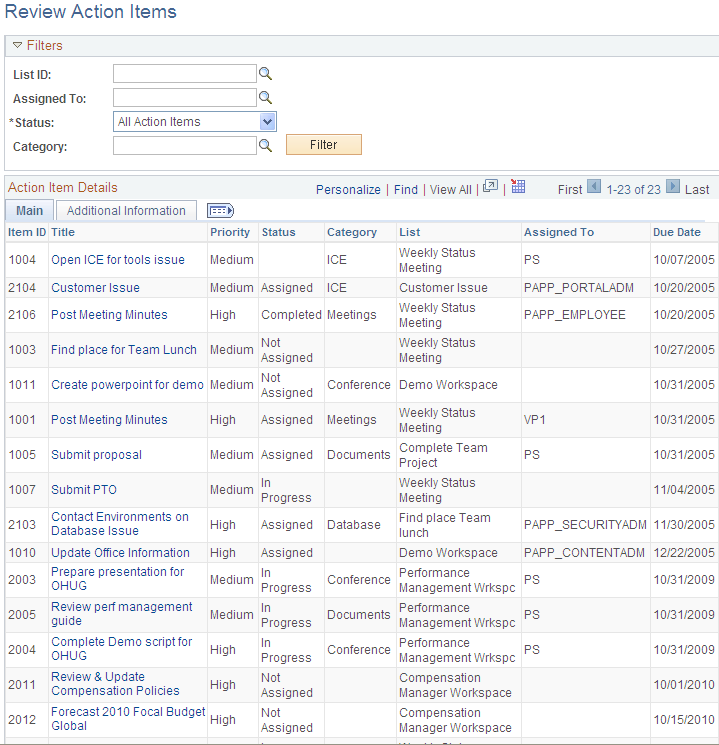This screenshot has width=719, height=745.
Task: Sort by Title column header
Action: (x=63, y=232)
